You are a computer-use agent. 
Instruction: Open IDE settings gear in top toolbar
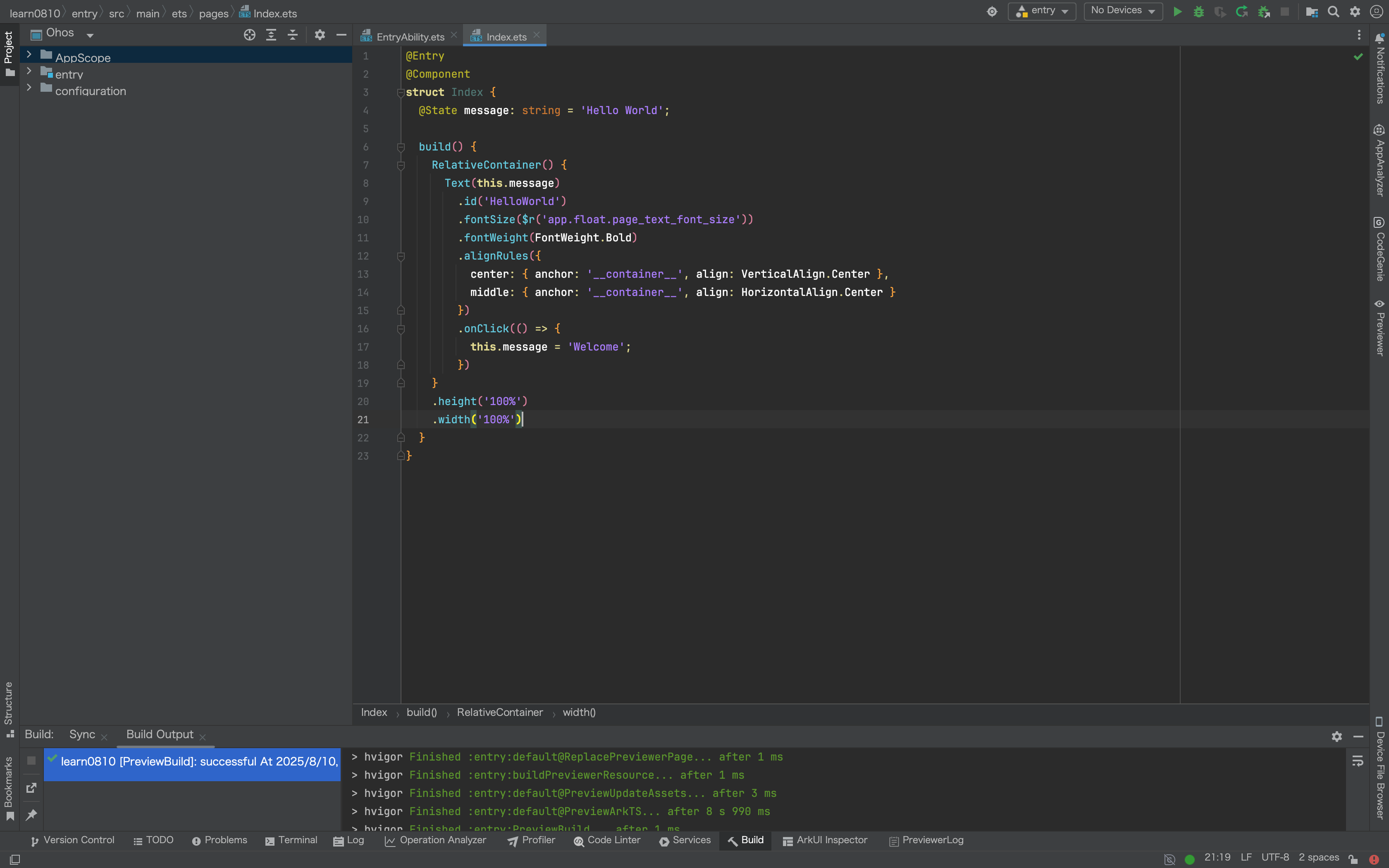pos(1355,12)
